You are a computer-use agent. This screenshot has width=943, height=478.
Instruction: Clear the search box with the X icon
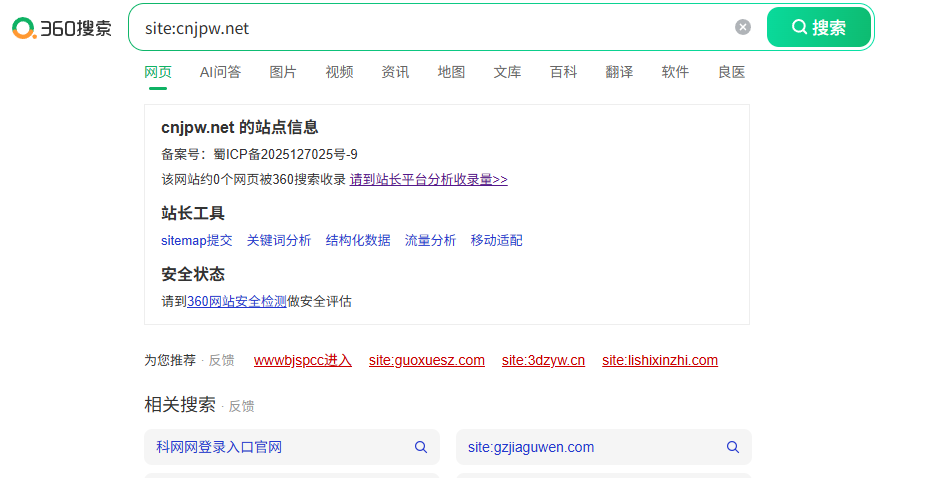(743, 27)
